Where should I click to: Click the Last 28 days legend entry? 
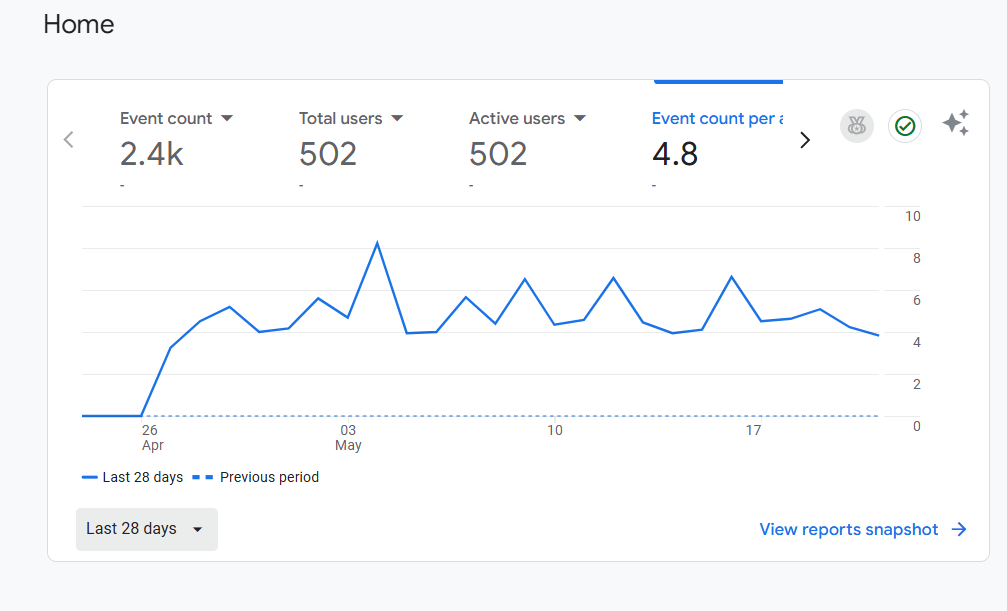[132, 477]
